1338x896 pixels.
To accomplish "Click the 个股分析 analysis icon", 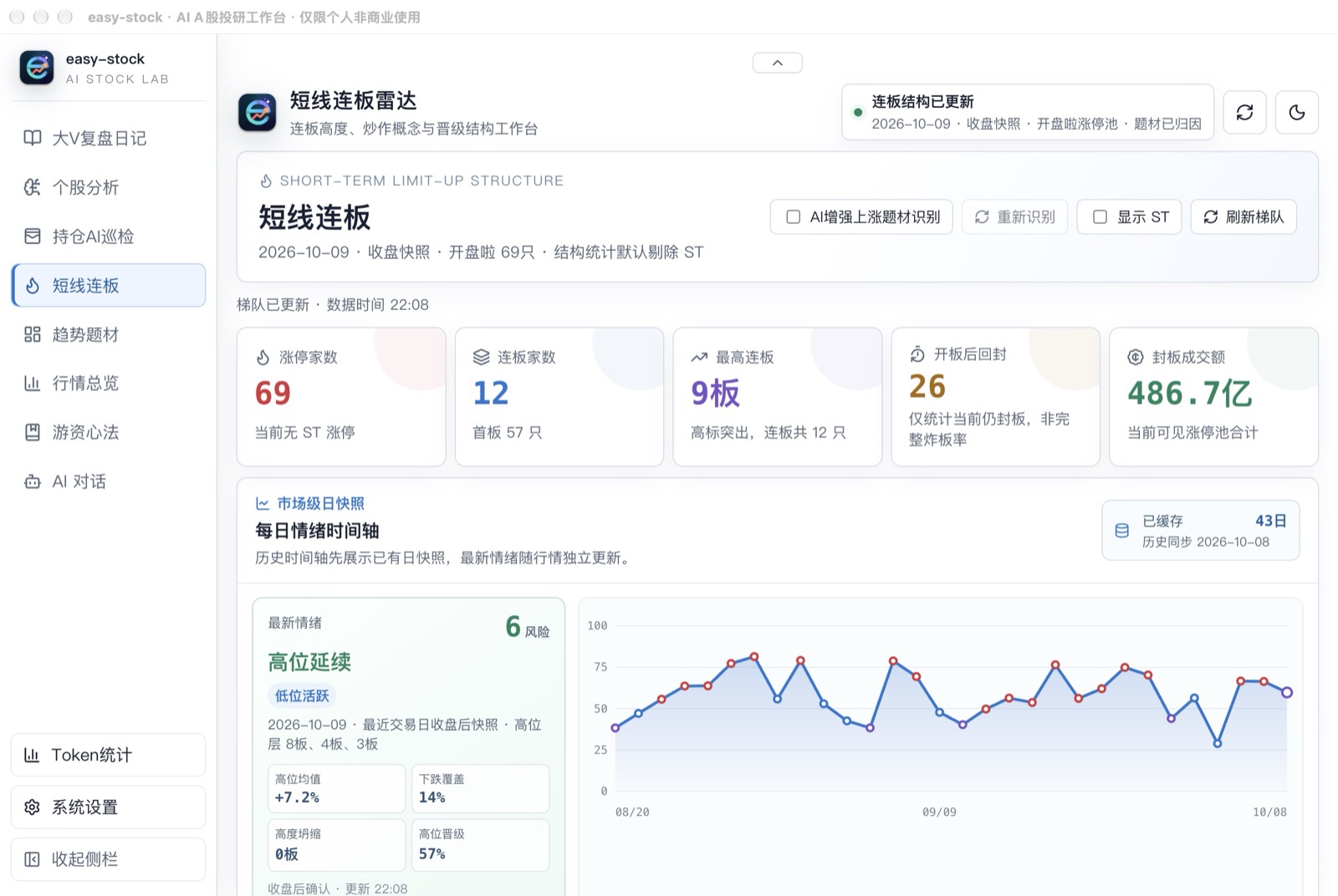I will (33, 187).
